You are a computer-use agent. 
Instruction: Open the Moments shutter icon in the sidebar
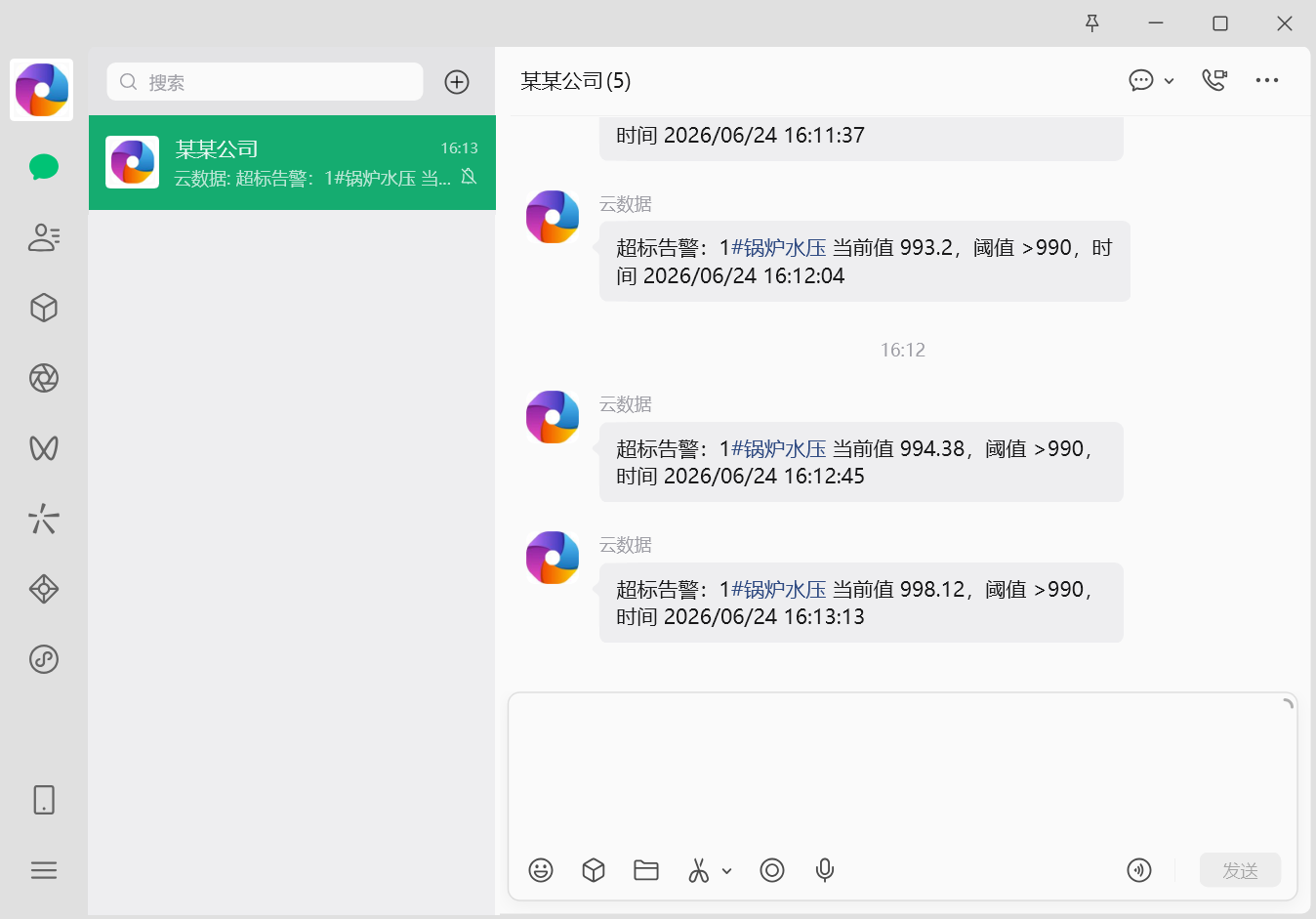coord(44,378)
